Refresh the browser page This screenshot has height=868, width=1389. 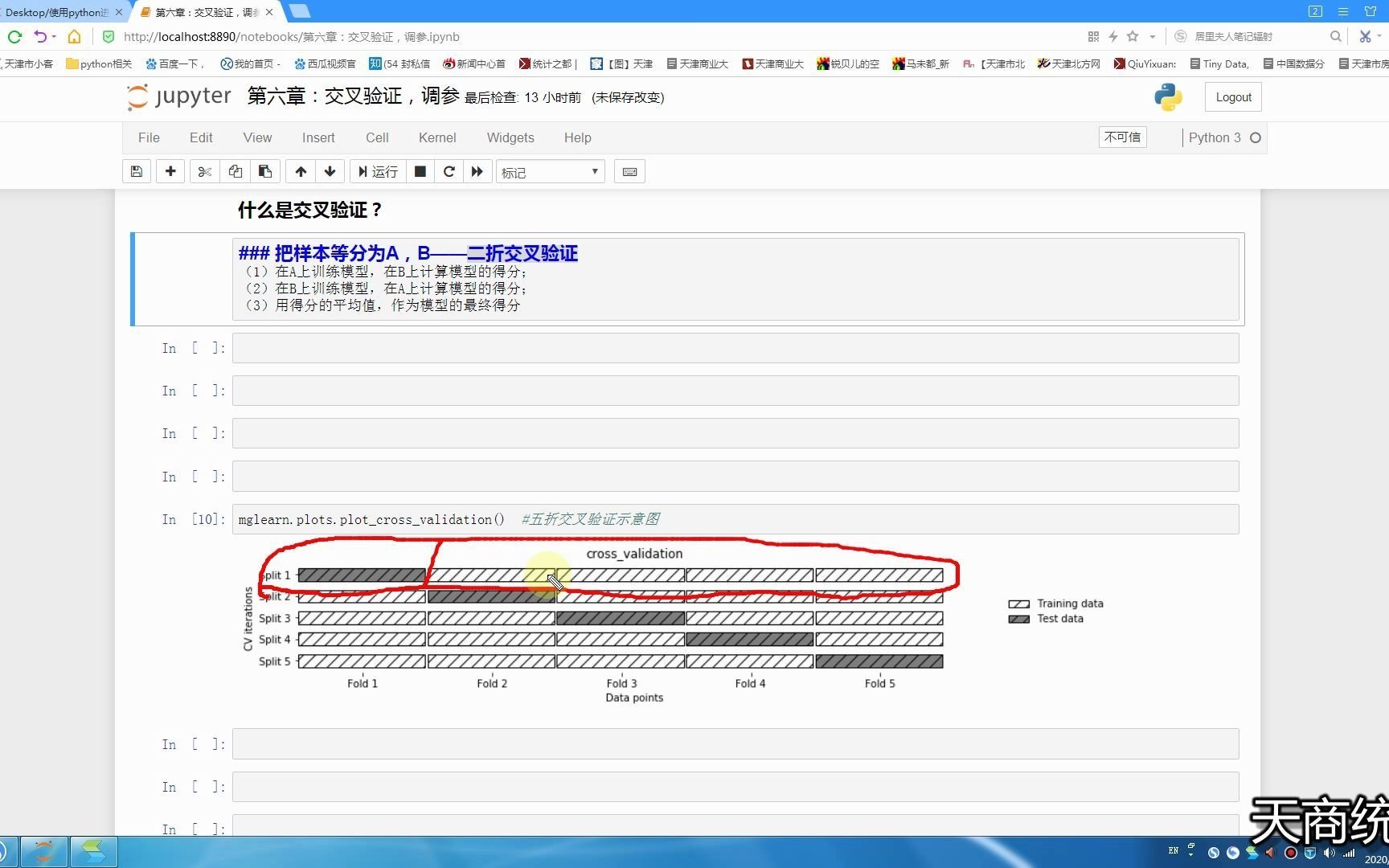14,36
